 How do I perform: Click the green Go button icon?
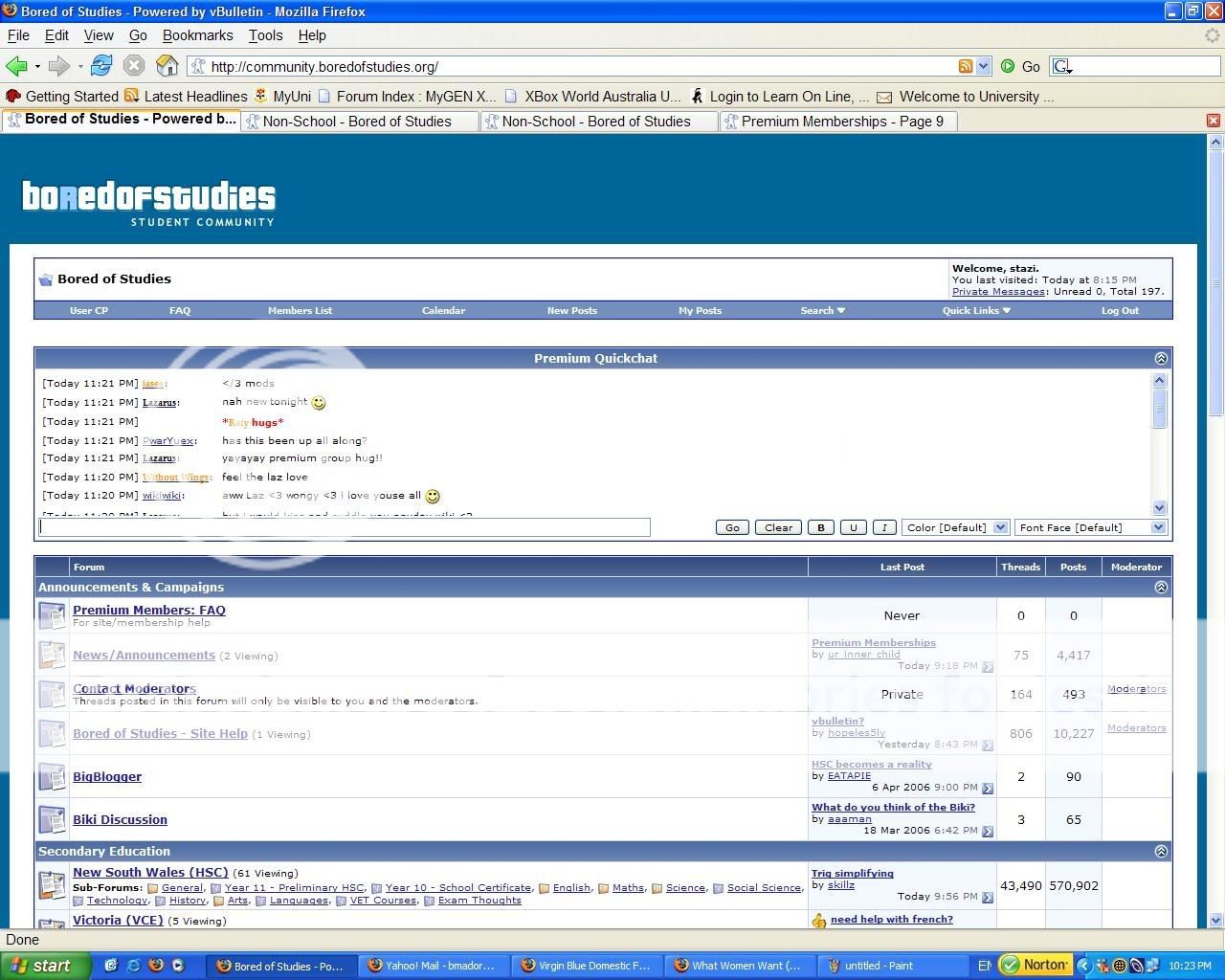(x=1008, y=66)
